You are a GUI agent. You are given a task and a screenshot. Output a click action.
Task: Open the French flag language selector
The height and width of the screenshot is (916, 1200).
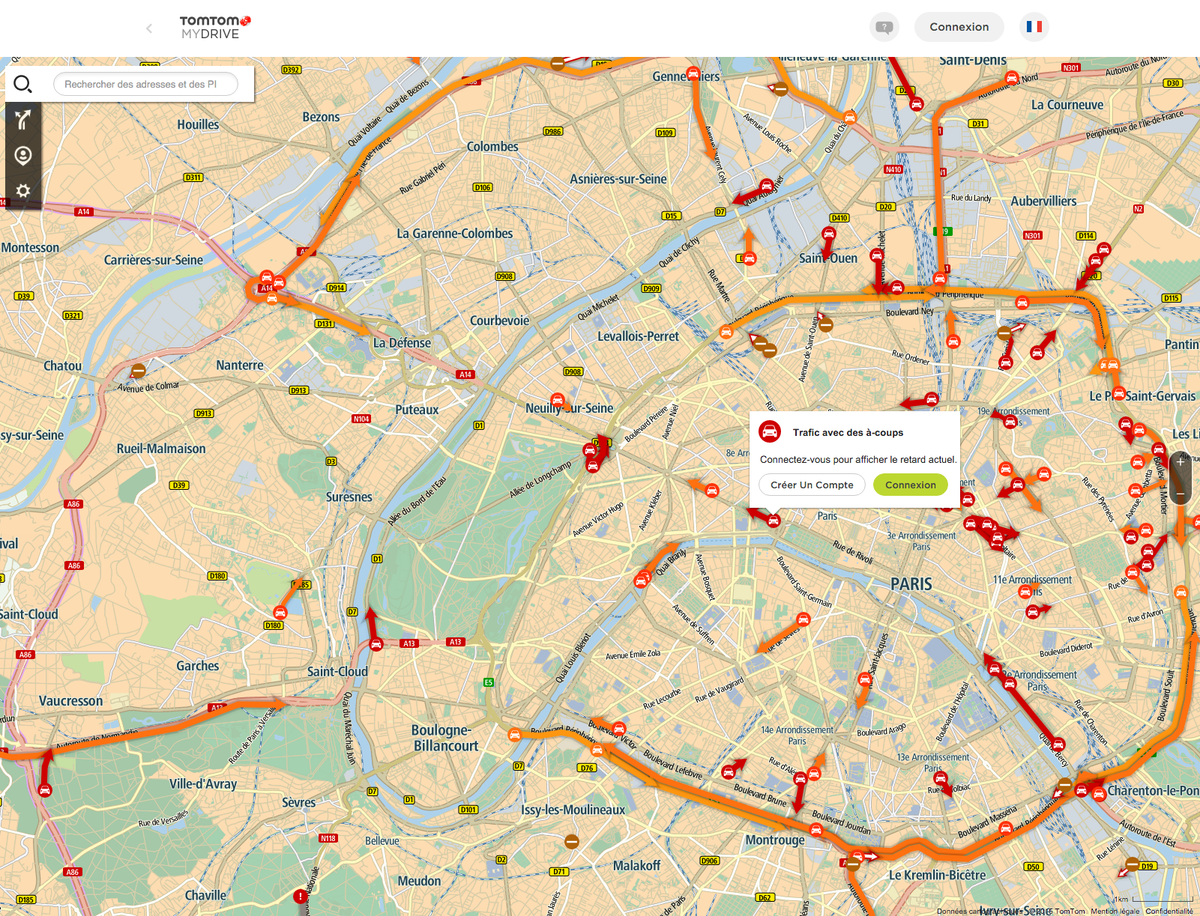coord(1034,27)
